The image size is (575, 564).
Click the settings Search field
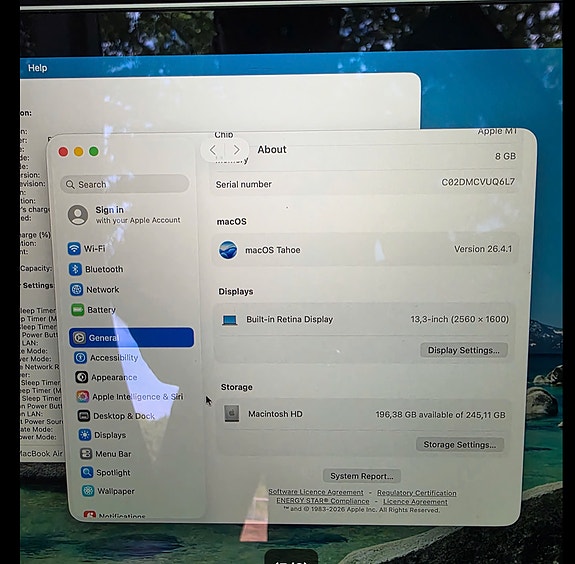125,184
